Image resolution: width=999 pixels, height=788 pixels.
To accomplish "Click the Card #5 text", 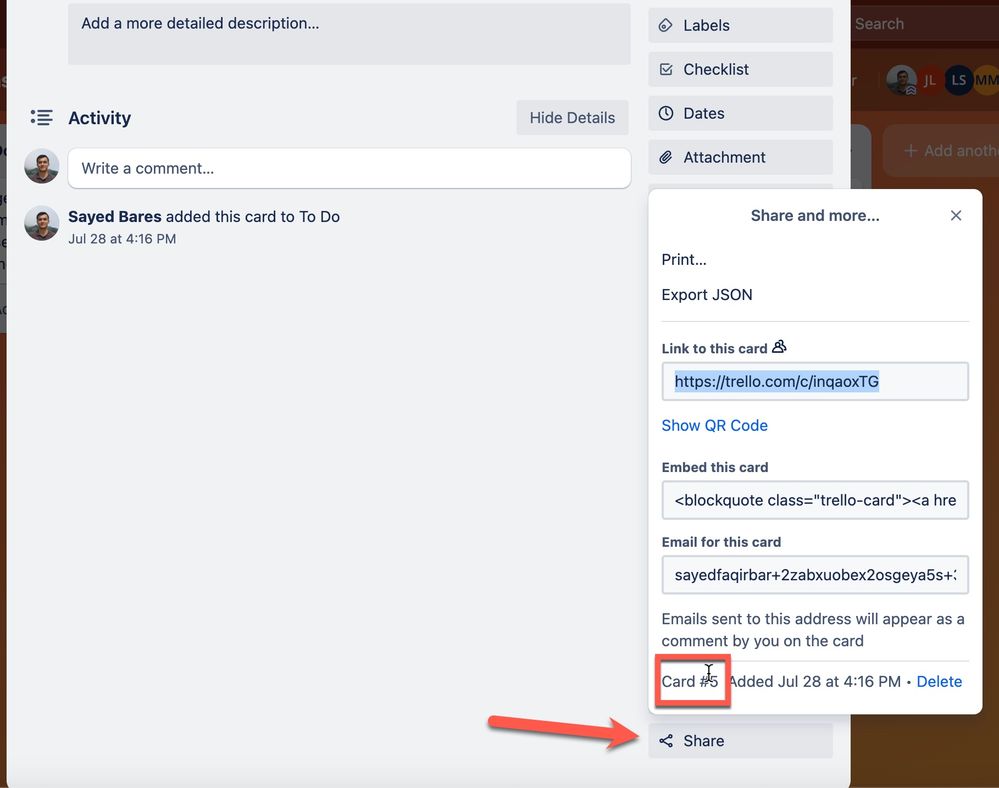I will point(690,682).
